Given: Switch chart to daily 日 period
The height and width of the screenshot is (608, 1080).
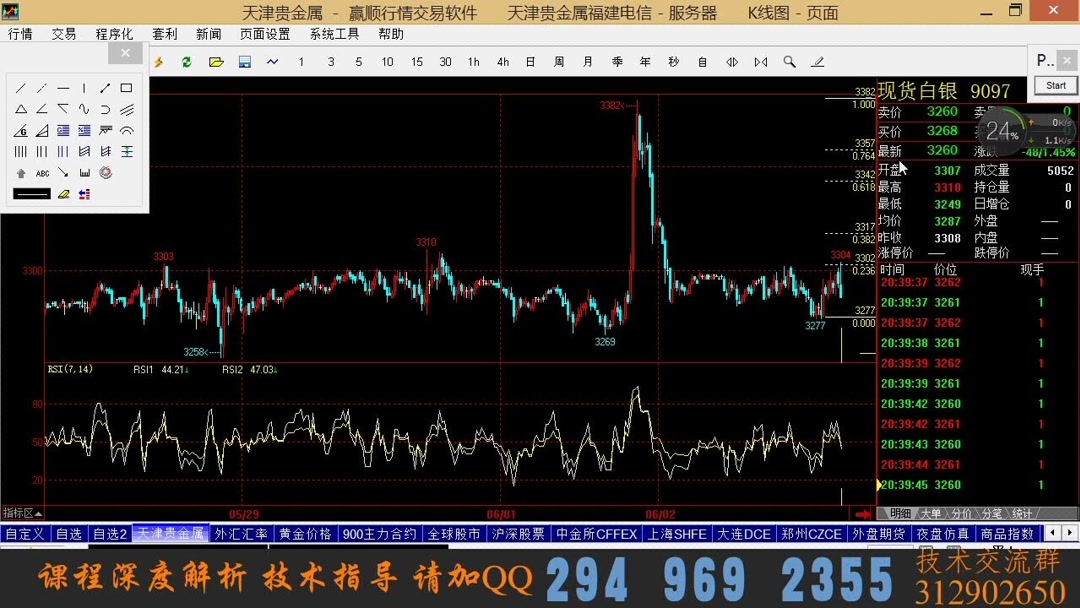Looking at the screenshot, I should click(x=528, y=62).
